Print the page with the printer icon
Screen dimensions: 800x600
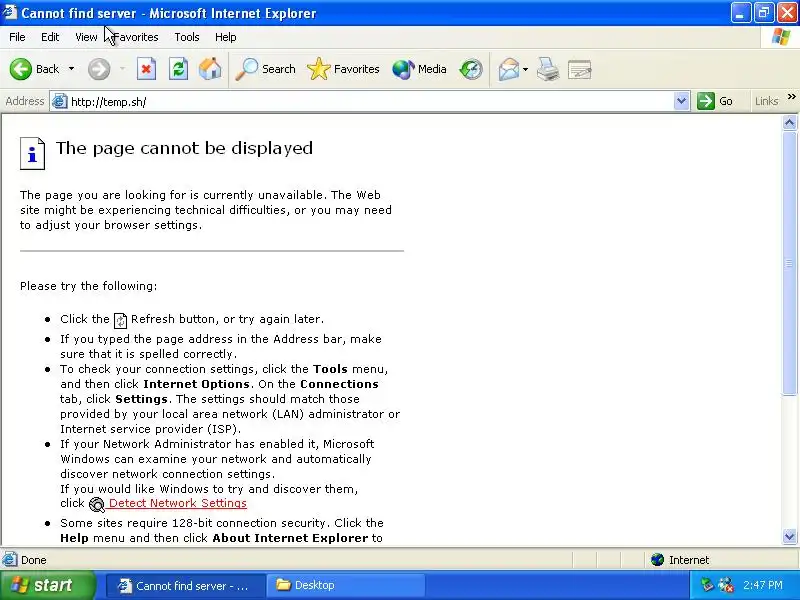click(x=548, y=69)
